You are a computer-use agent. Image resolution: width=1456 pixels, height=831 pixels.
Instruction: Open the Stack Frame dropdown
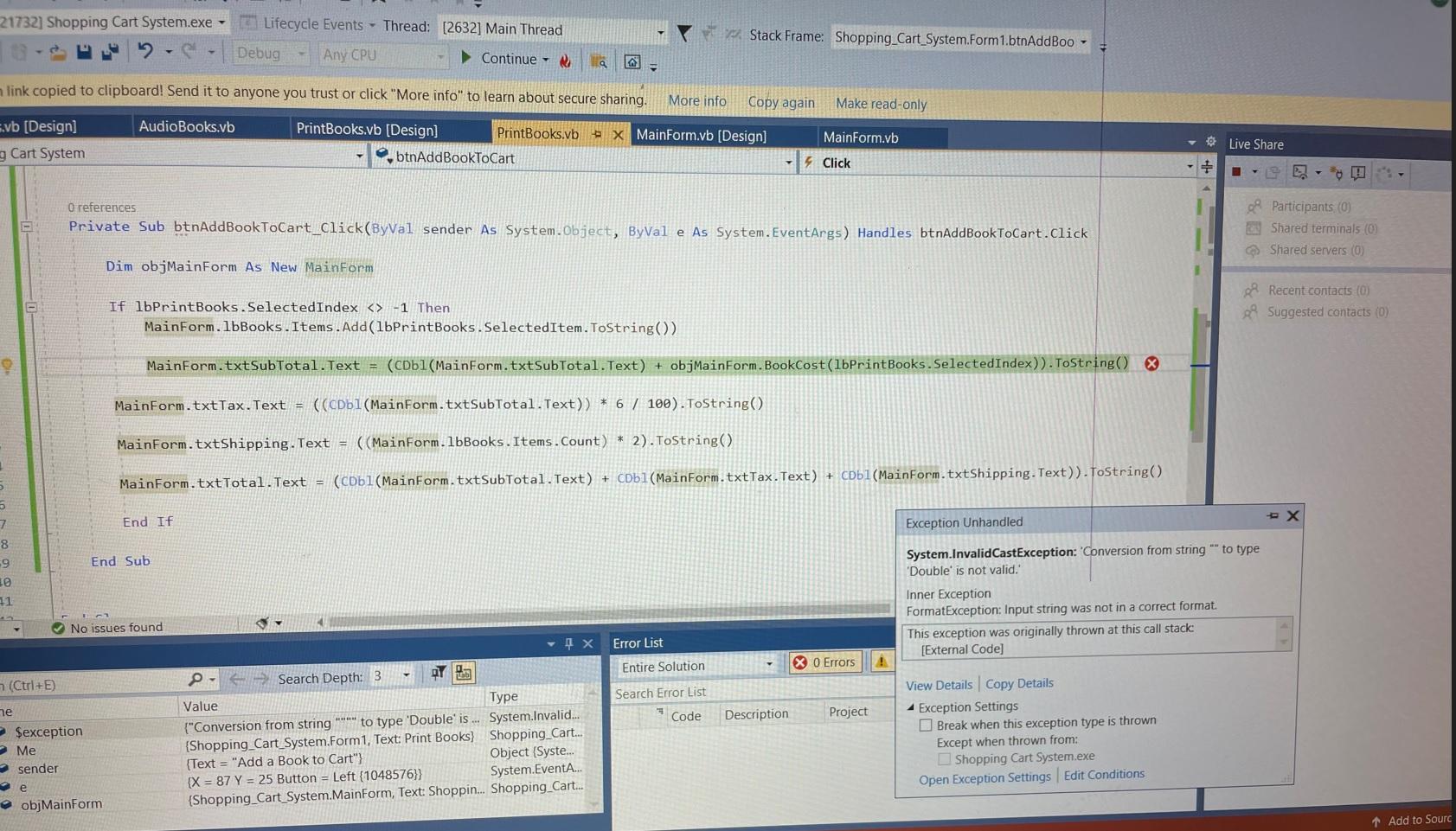1083,42
